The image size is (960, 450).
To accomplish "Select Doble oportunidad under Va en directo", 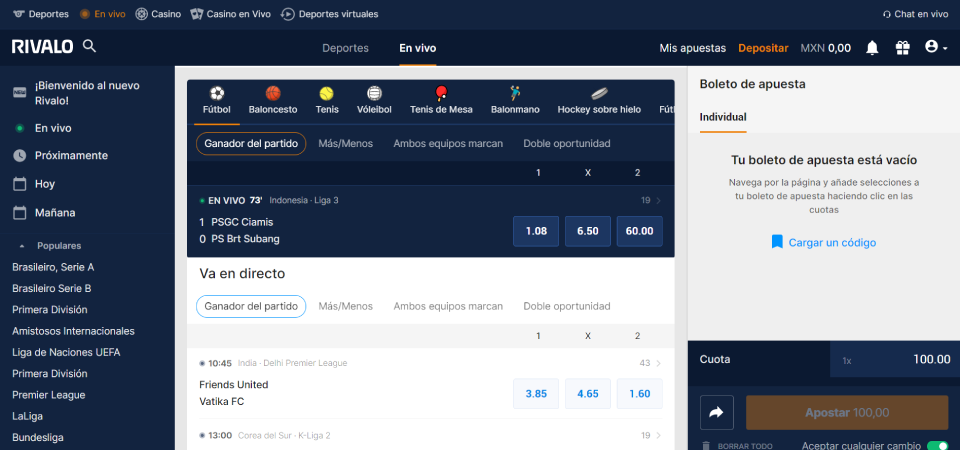I will tap(567, 306).
